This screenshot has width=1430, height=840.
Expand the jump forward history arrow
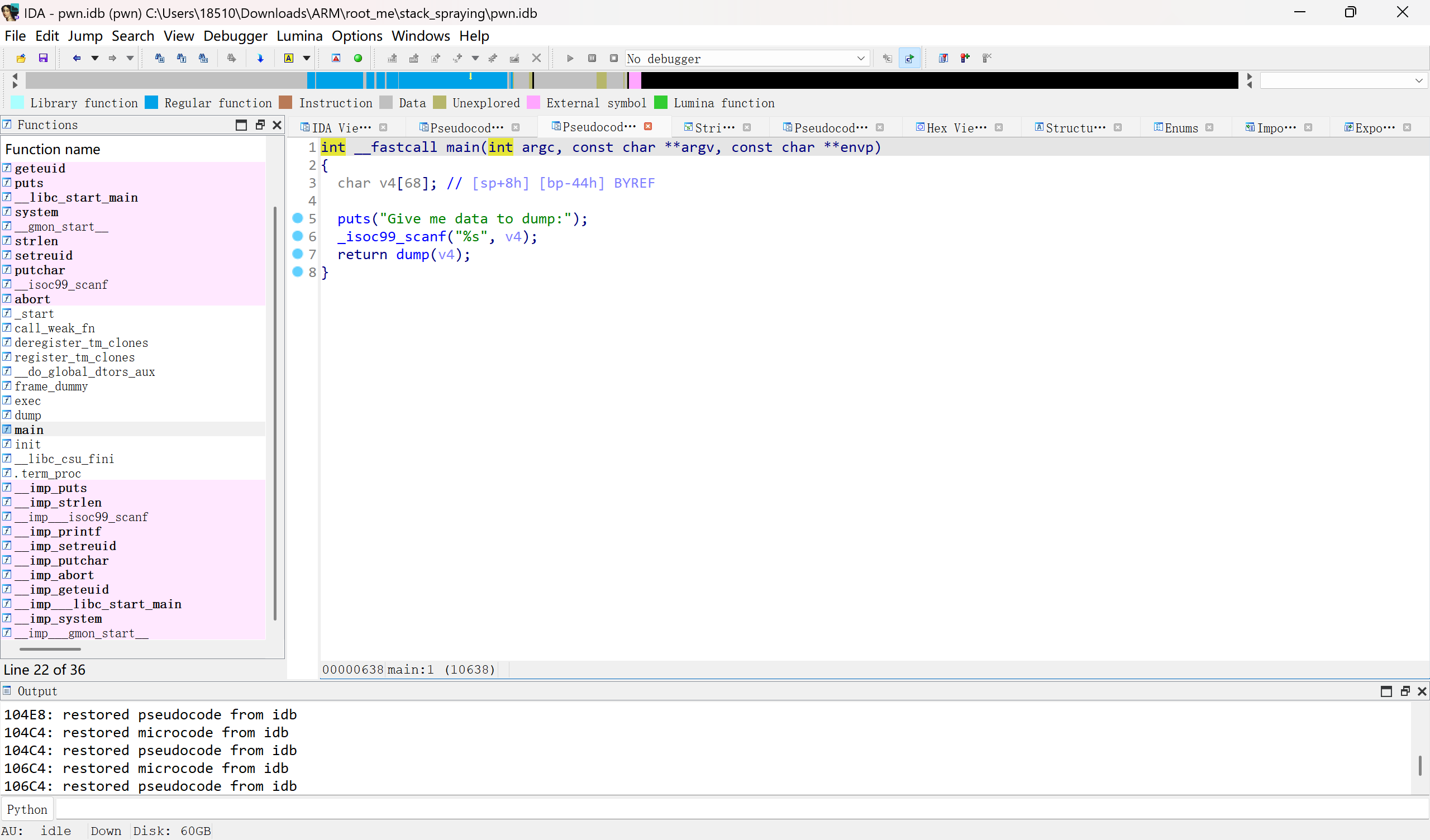coord(130,58)
